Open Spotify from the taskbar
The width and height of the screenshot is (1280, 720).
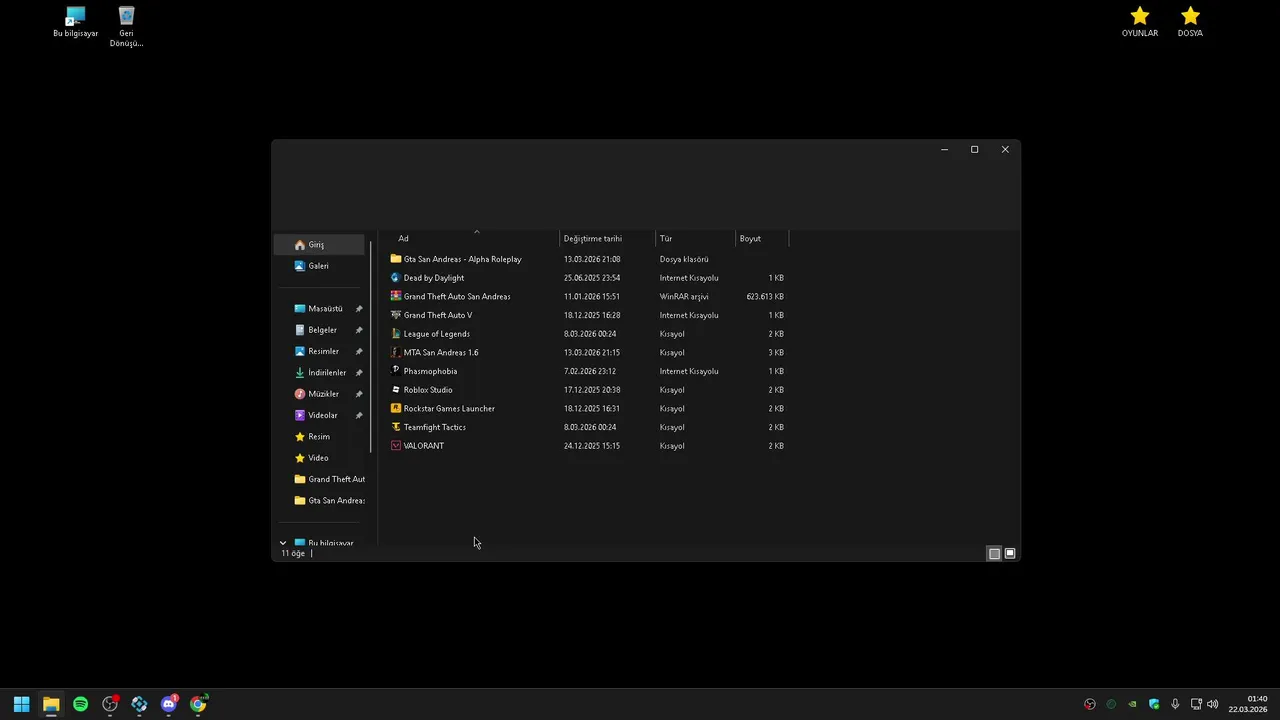(80, 704)
